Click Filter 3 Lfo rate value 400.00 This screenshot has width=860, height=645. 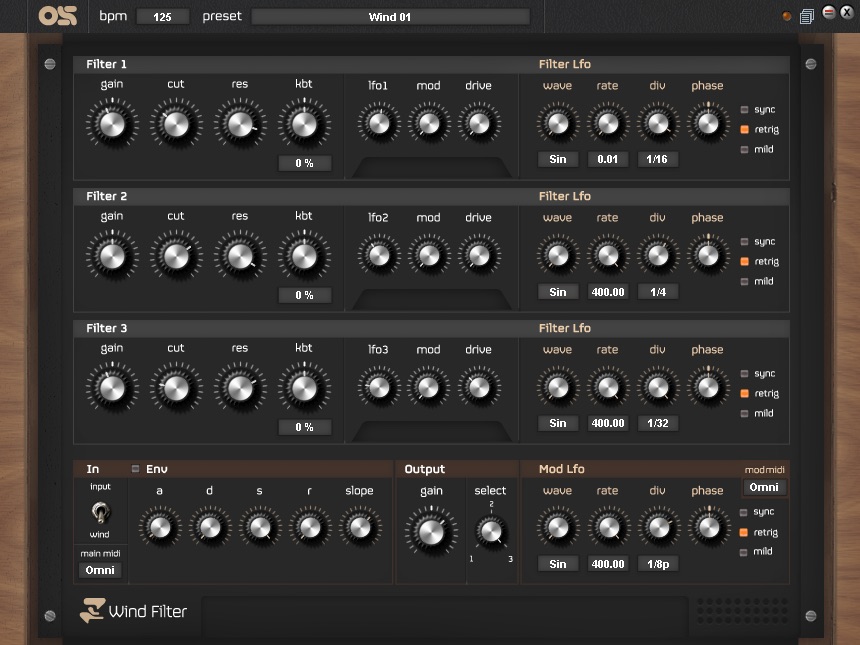(x=608, y=423)
